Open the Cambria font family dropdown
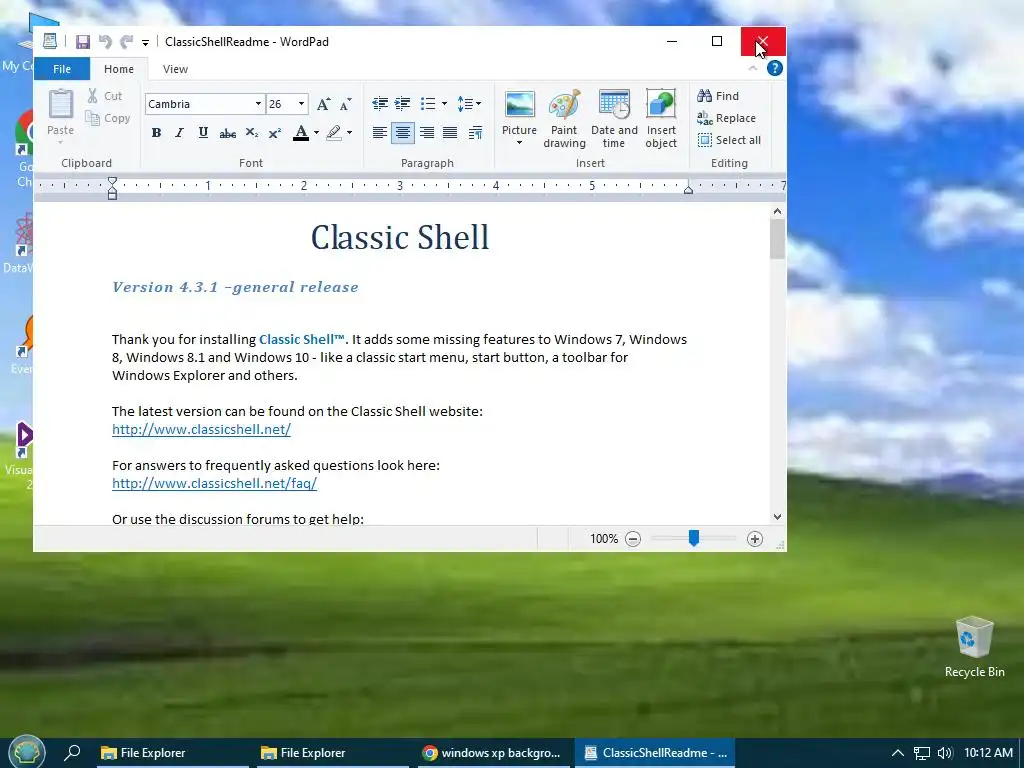The width and height of the screenshot is (1024, 768). (x=258, y=104)
